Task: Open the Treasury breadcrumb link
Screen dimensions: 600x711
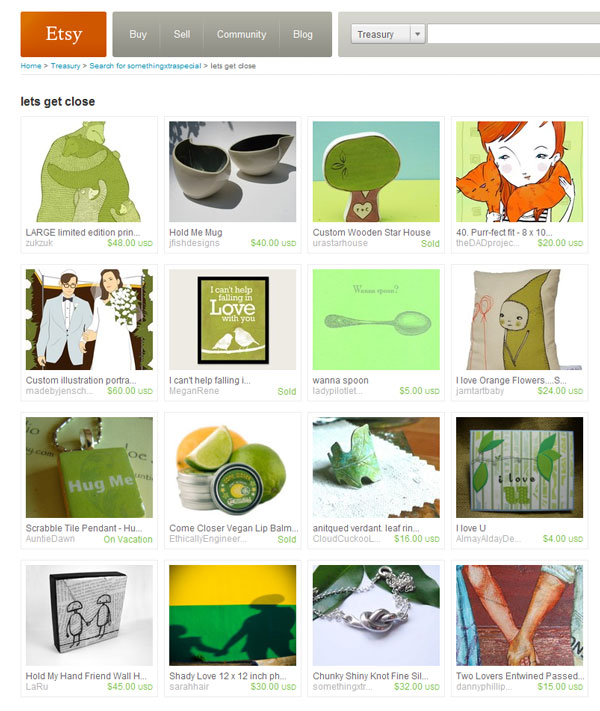Action: pos(65,66)
